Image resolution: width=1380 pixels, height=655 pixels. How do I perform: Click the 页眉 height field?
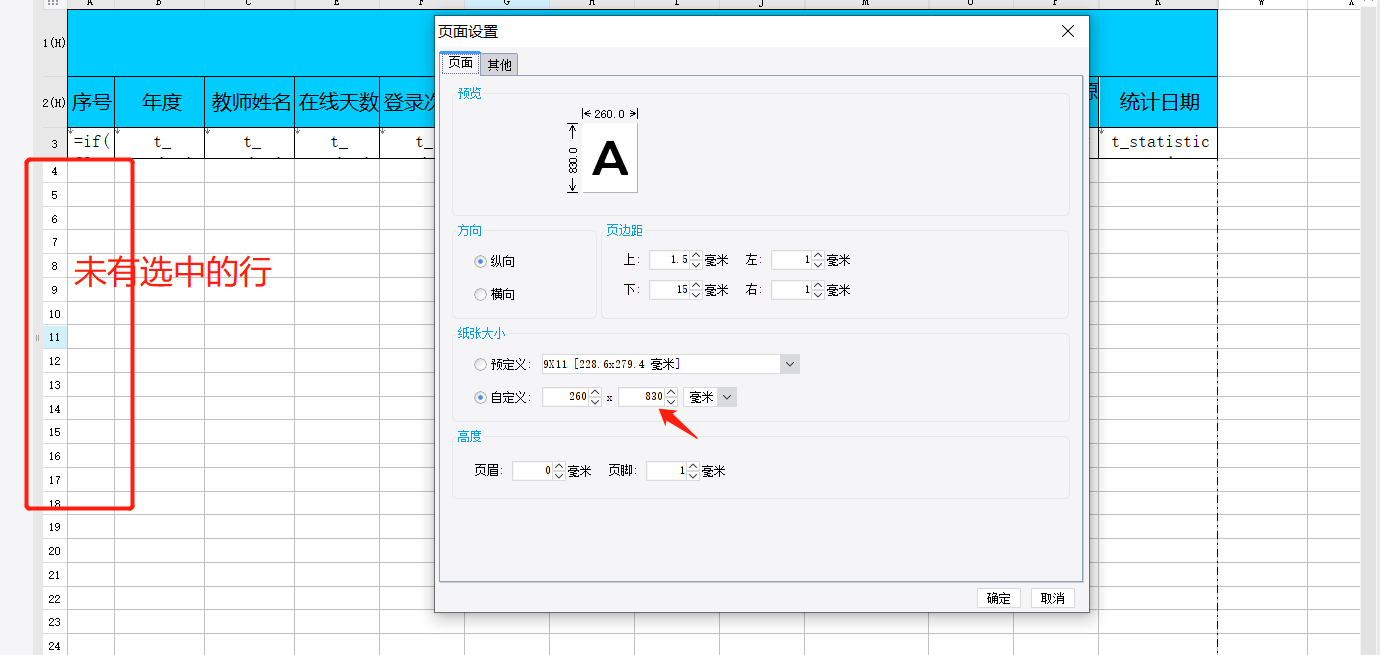click(x=532, y=471)
